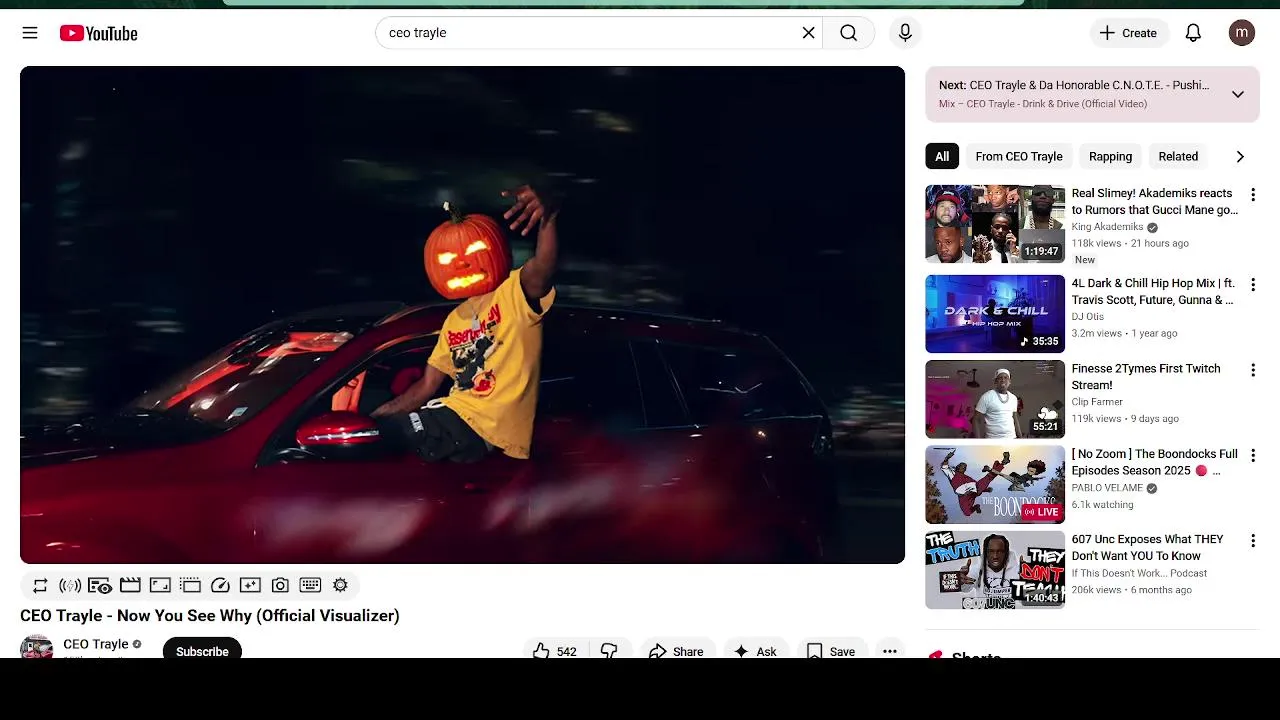Toggle cinema mode clapperboard icon
The image size is (1280, 720).
coord(130,585)
